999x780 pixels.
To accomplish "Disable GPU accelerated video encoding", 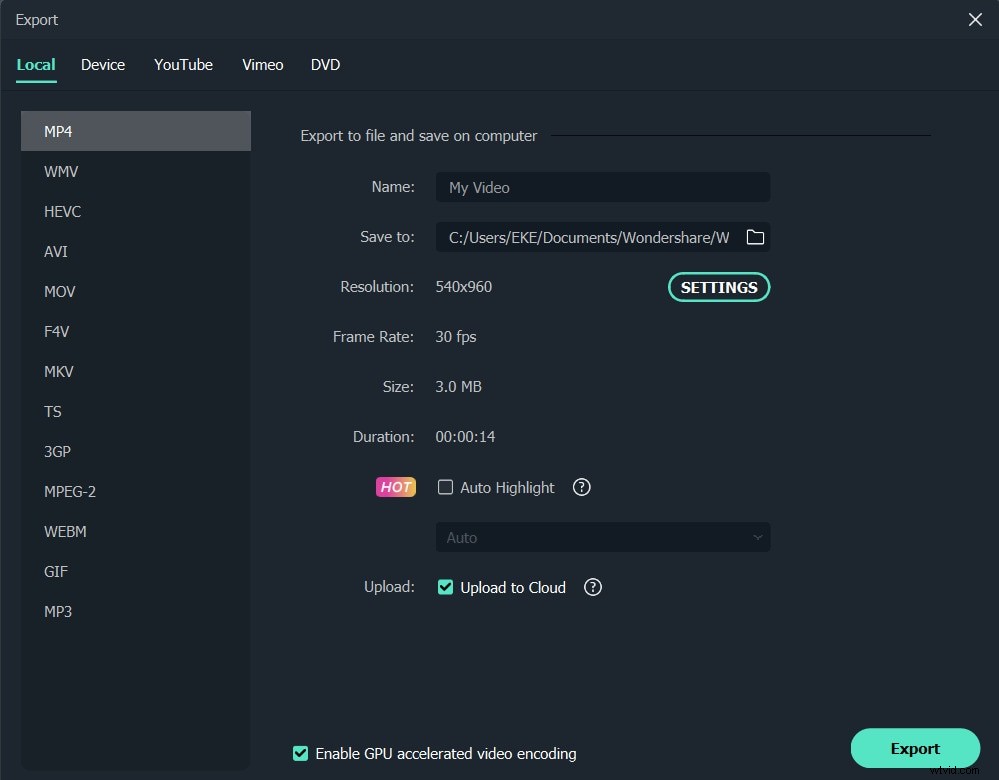I will (300, 753).
